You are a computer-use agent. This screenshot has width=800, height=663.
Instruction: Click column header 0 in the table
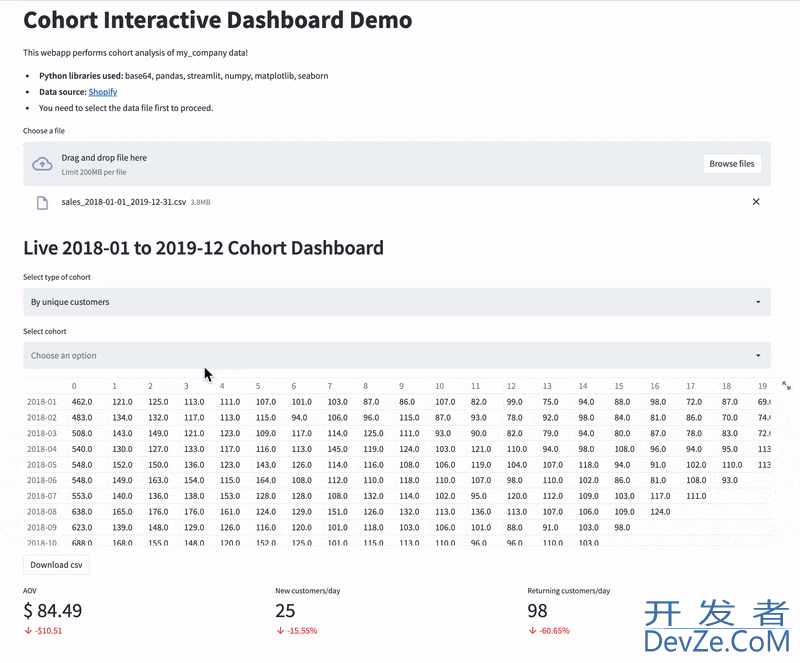coord(74,386)
